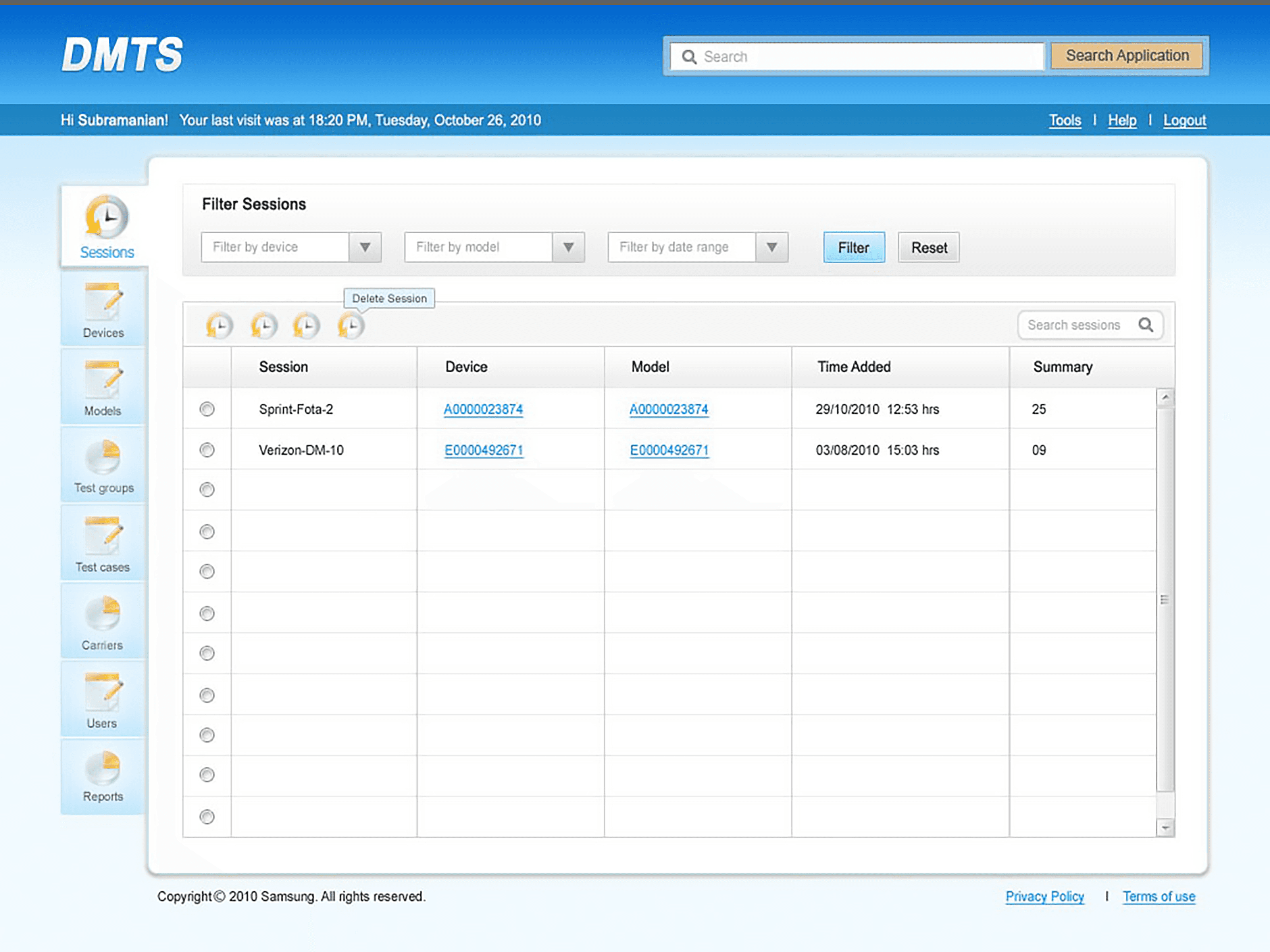Viewport: 1270px width, 952px height.
Task: Select the Verizon-DM-10 session radio button
Action: point(207,449)
